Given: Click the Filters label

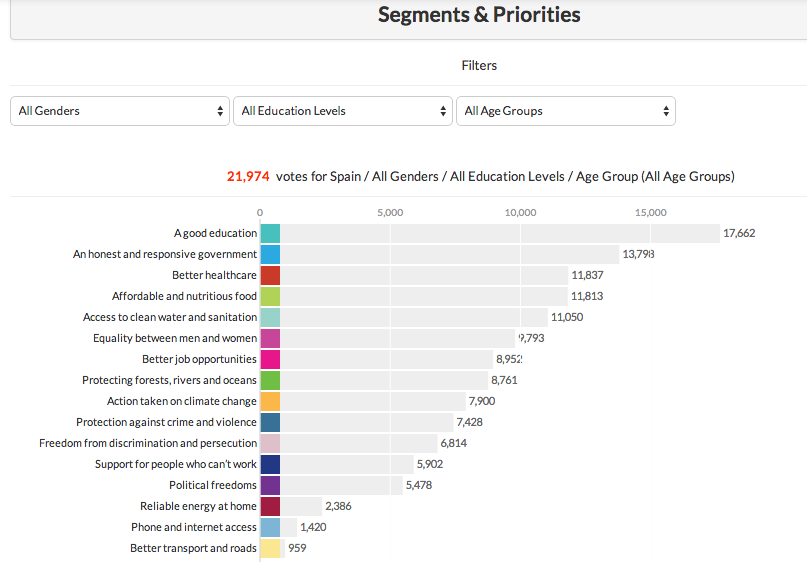Looking at the screenshot, I should click(x=479, y=65).
